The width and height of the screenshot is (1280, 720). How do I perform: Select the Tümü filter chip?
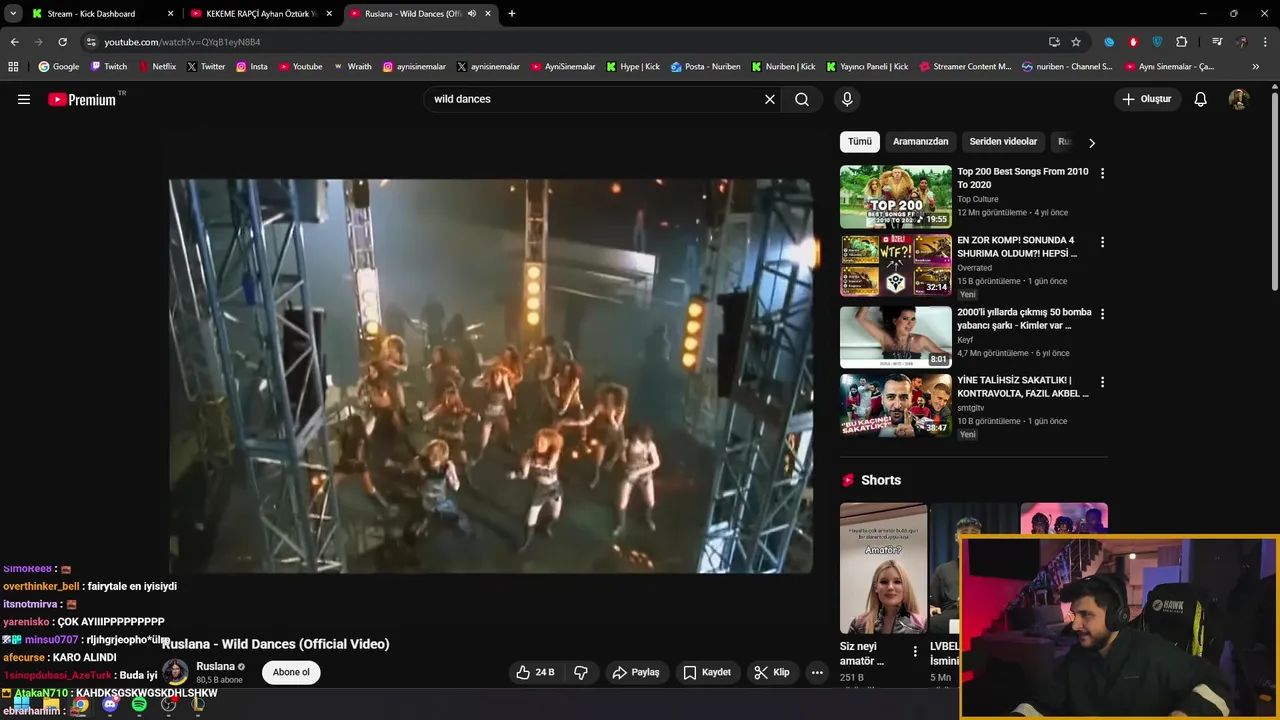tap(860, 142)
